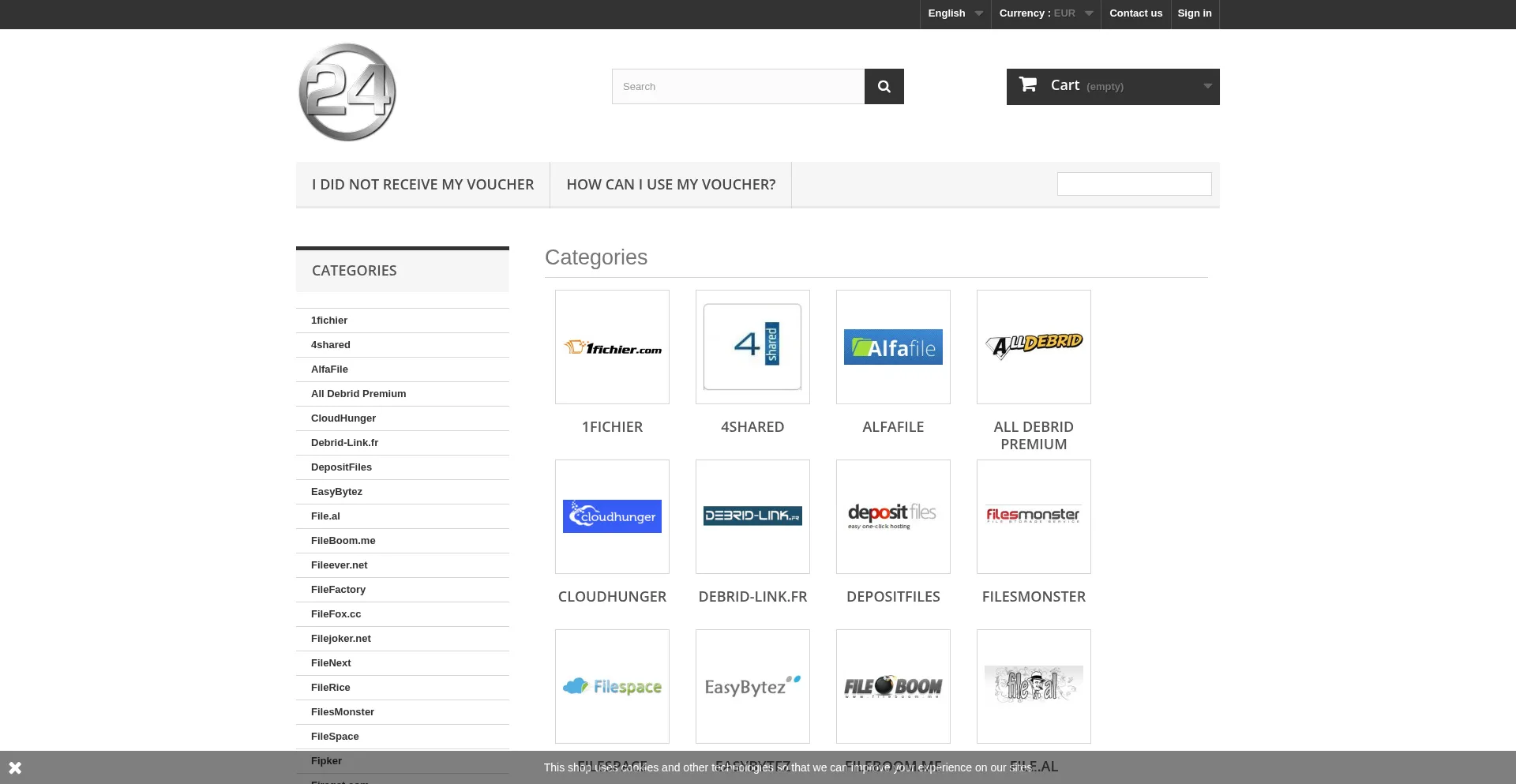This screenshot has height=784, width=1516.
Task: Go to Contact us page
Action: pyautogui.click(x=1135, y=13)
